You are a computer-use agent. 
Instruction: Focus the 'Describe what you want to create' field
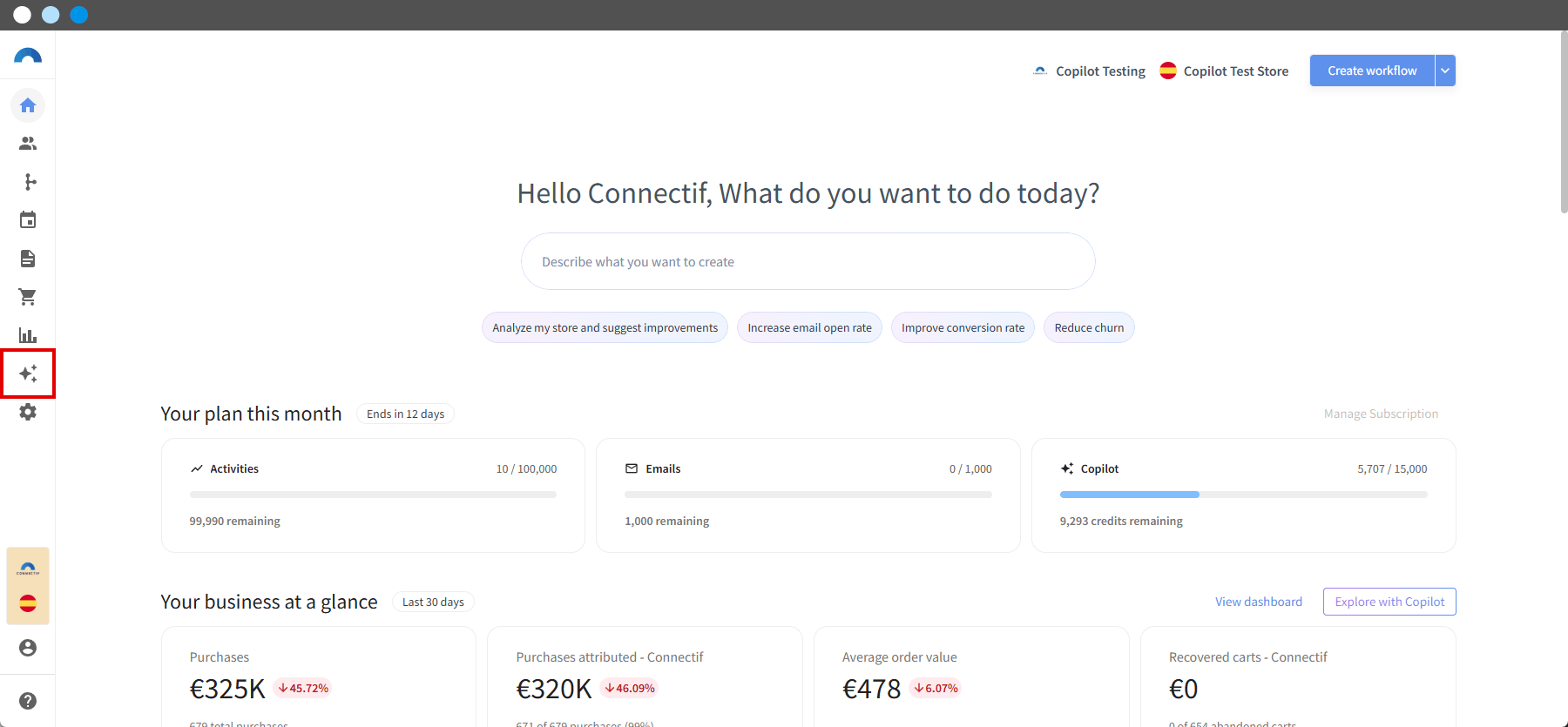808,261
